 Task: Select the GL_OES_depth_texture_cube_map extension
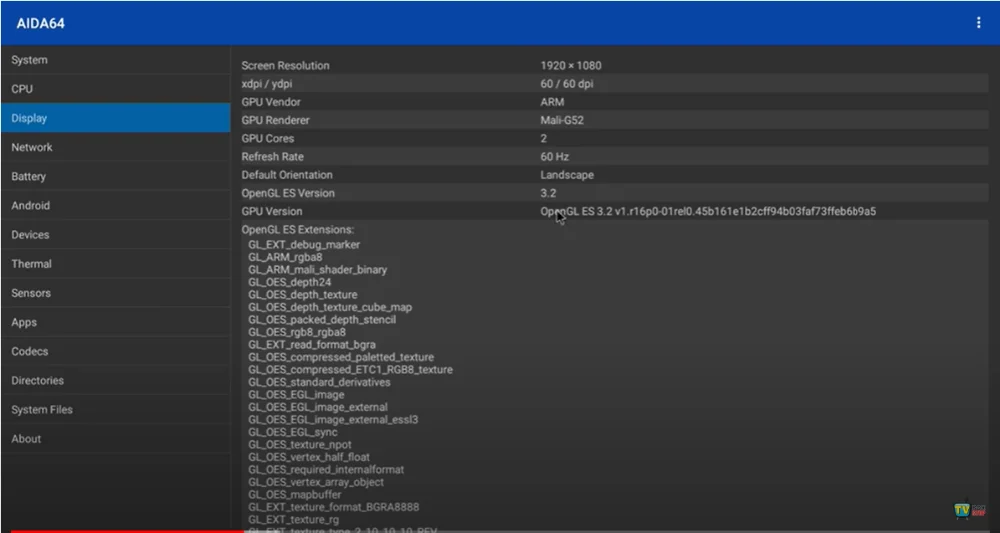(x=330, y=307)
